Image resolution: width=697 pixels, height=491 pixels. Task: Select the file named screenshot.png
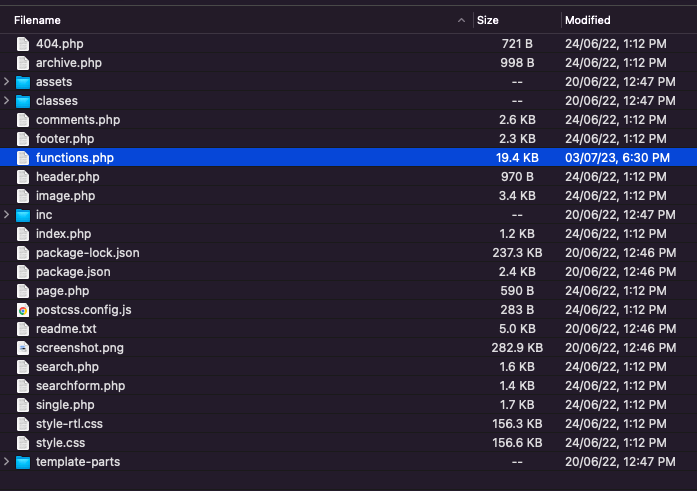[80, 348]
